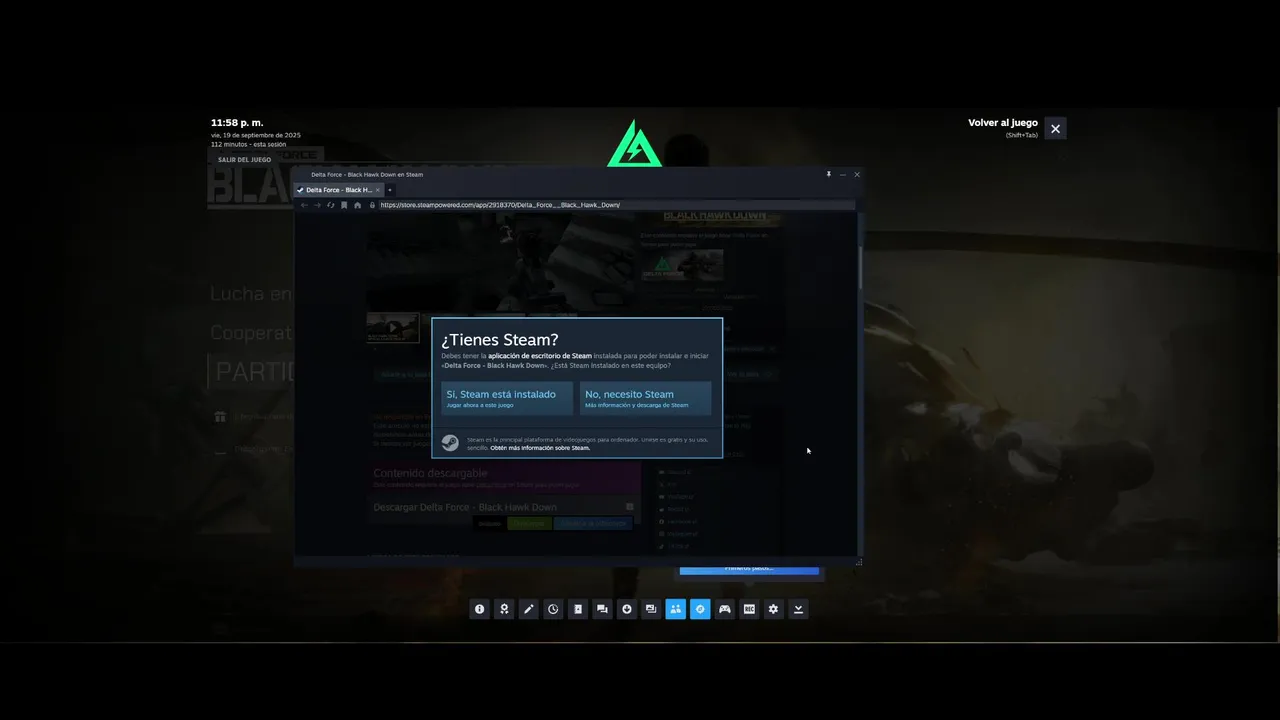Open the clock playtime icon

click(553, 609)
